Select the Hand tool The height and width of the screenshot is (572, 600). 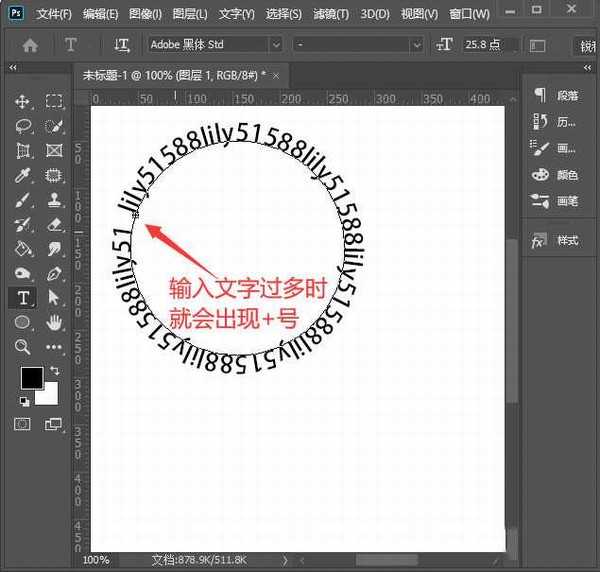coord(54,322)
